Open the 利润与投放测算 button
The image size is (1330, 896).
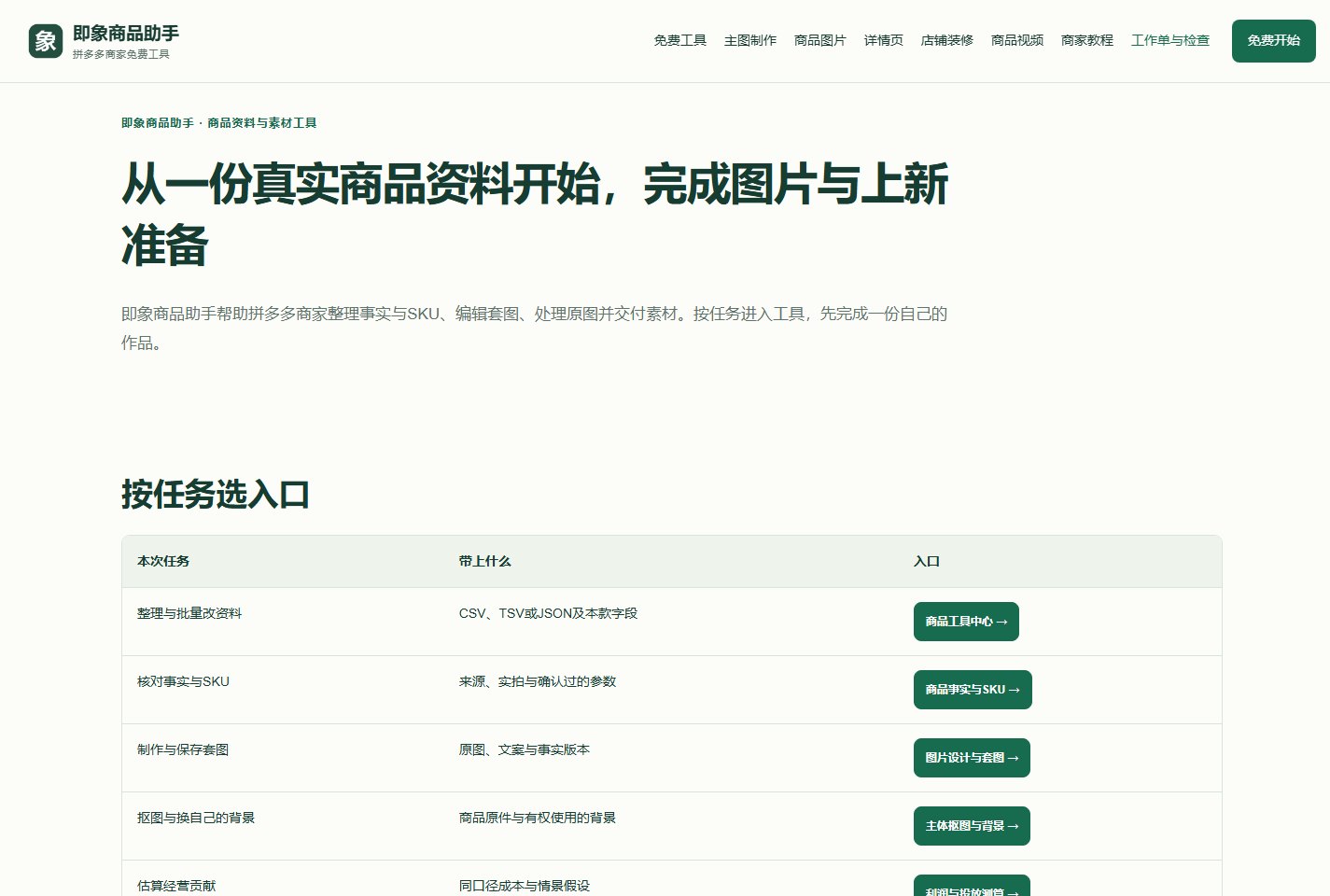tap(972, 887)
